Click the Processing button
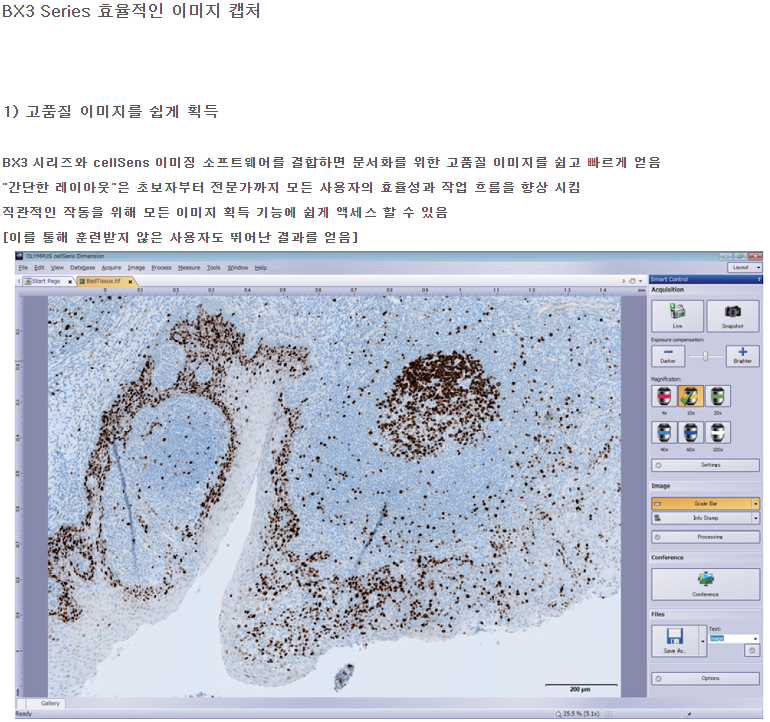The width and height of the screenshot is (770, 722). tap(705, 537)
